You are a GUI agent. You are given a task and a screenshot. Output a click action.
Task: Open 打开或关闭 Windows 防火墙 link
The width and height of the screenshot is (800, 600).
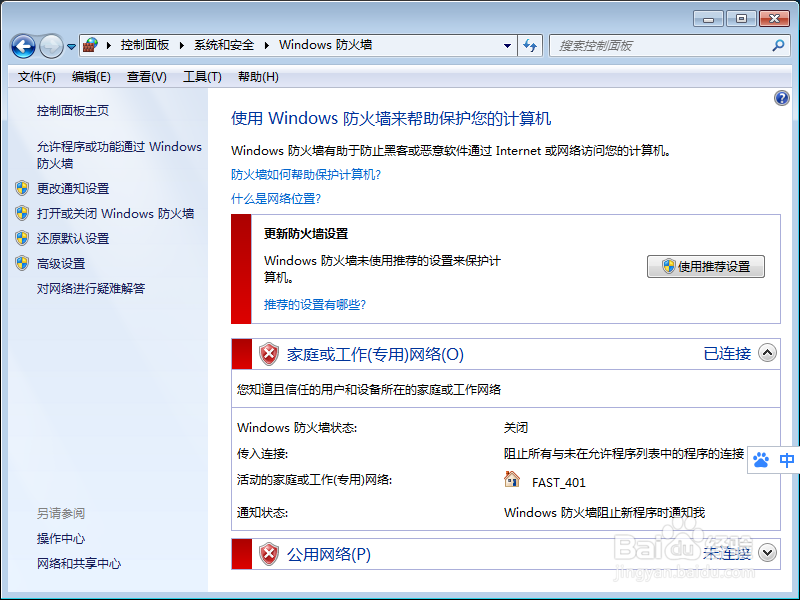(x=115, y=213)
